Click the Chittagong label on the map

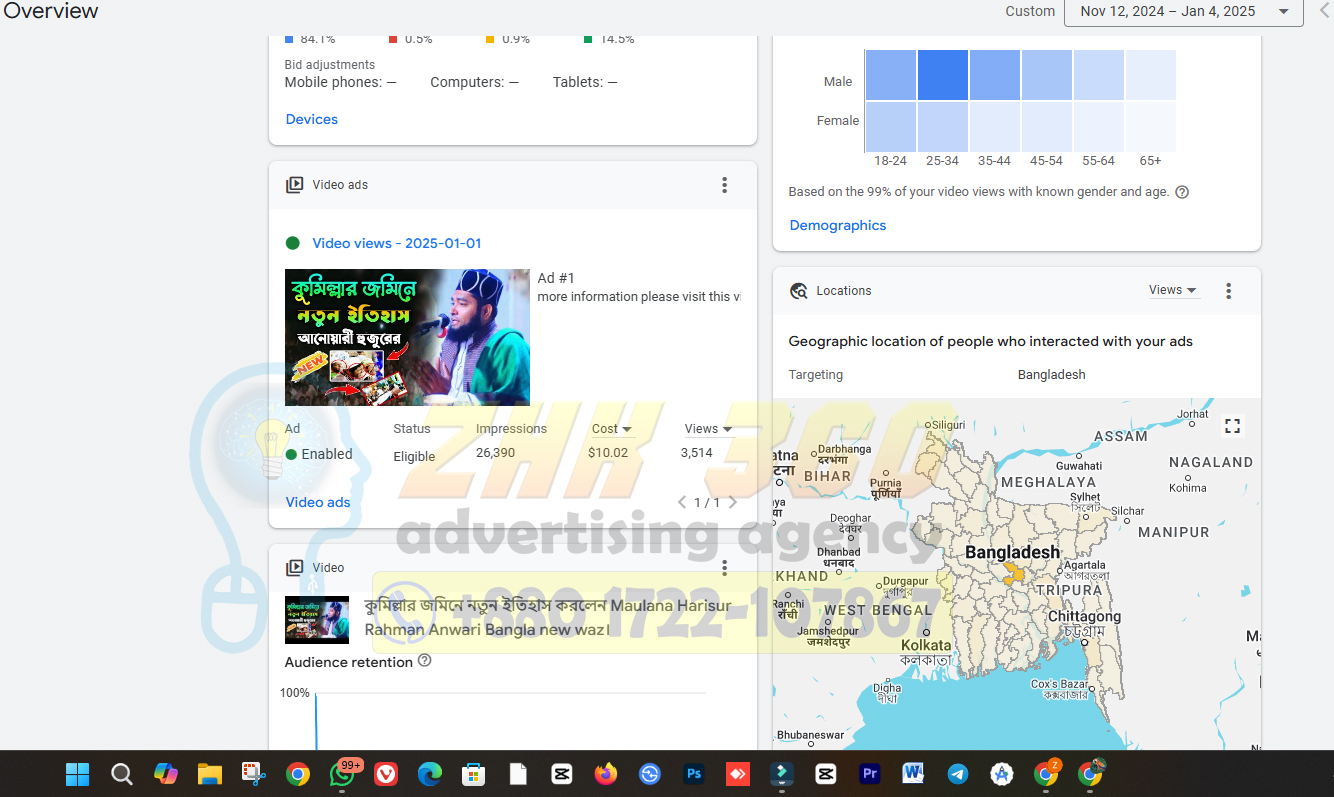tap(1084, 616)
